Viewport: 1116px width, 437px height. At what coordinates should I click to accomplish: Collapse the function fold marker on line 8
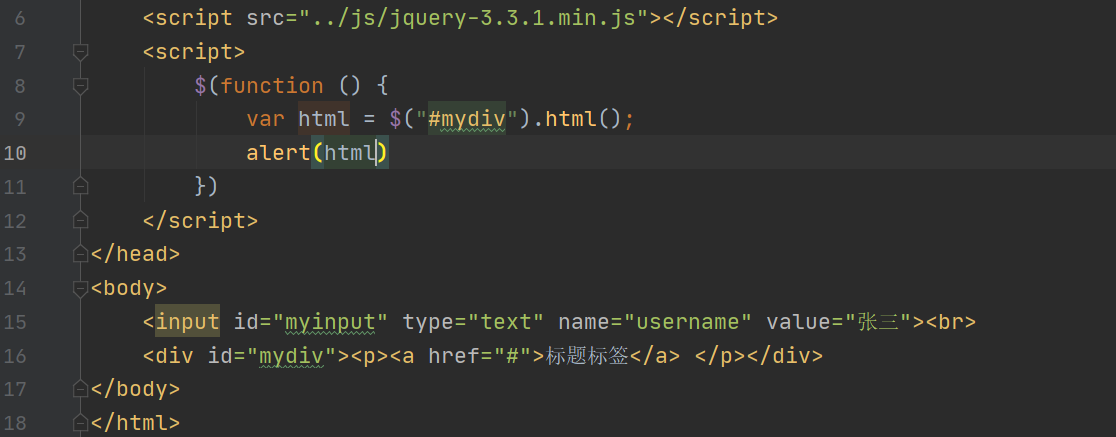80,86
